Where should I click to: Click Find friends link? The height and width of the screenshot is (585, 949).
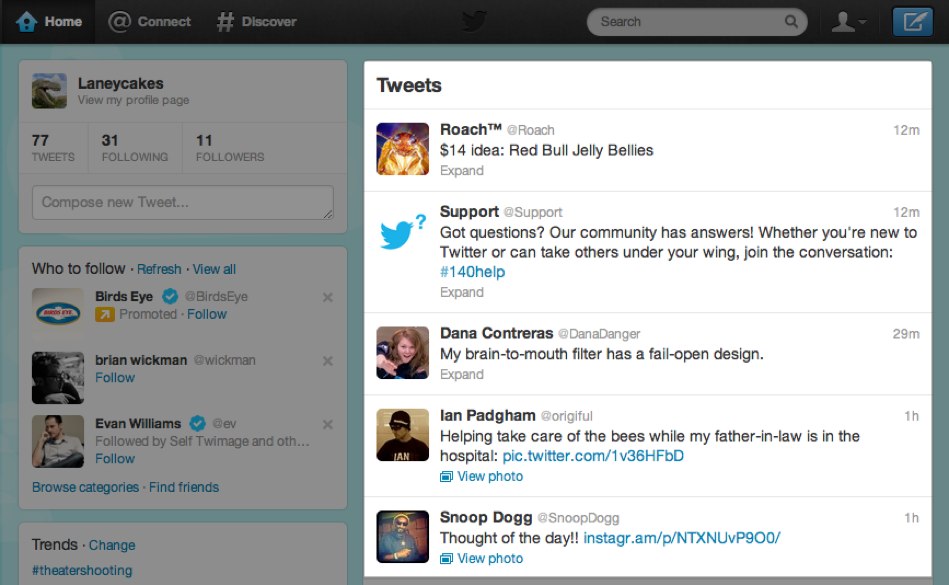pos(184,488)
